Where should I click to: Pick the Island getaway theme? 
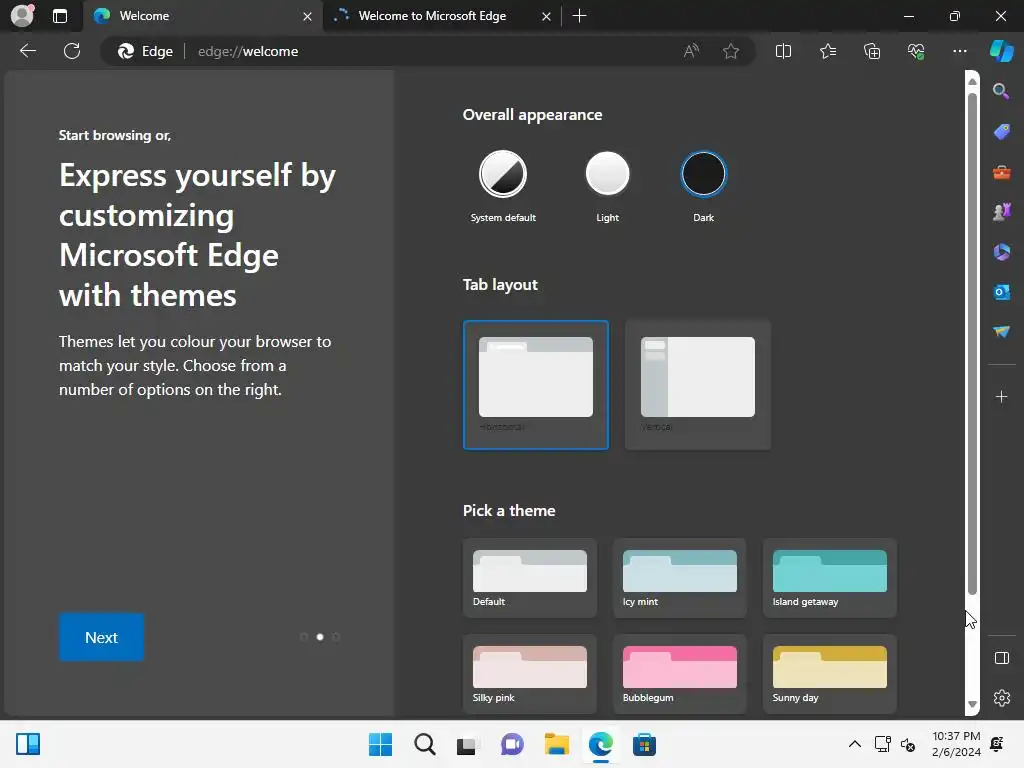(829, 578)
